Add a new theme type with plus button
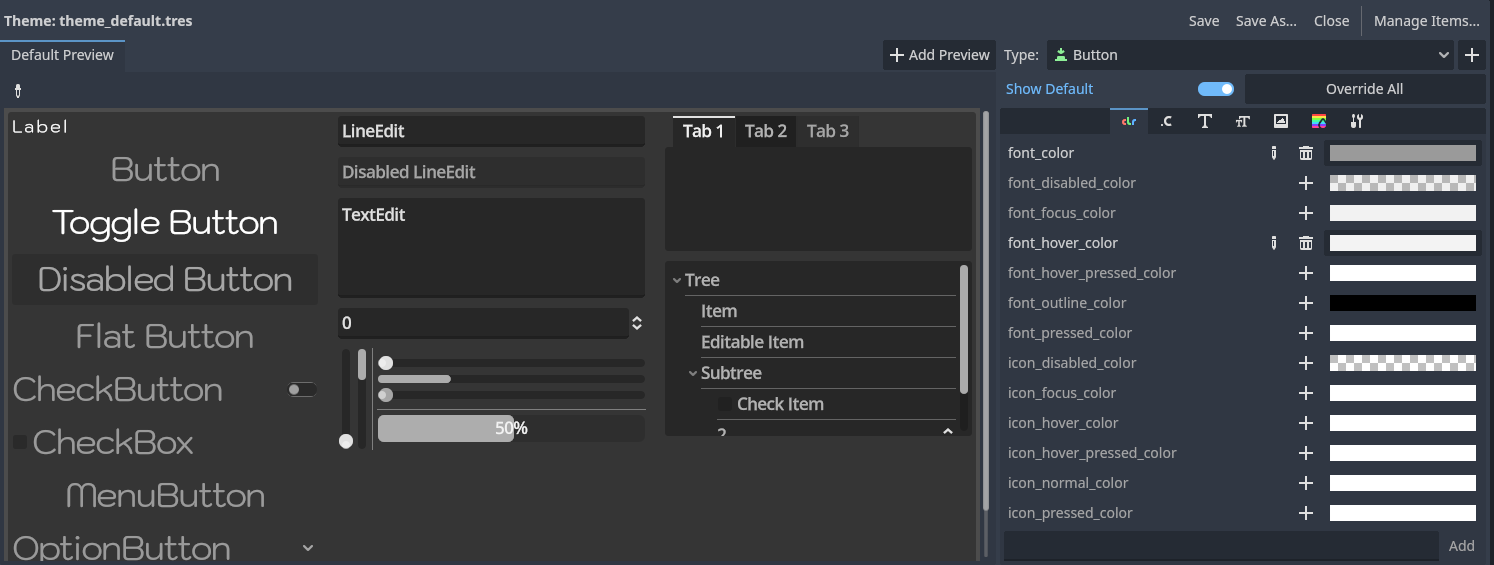The height and width of the screenshot is (565, 1494). click(x=1472, y=55)
